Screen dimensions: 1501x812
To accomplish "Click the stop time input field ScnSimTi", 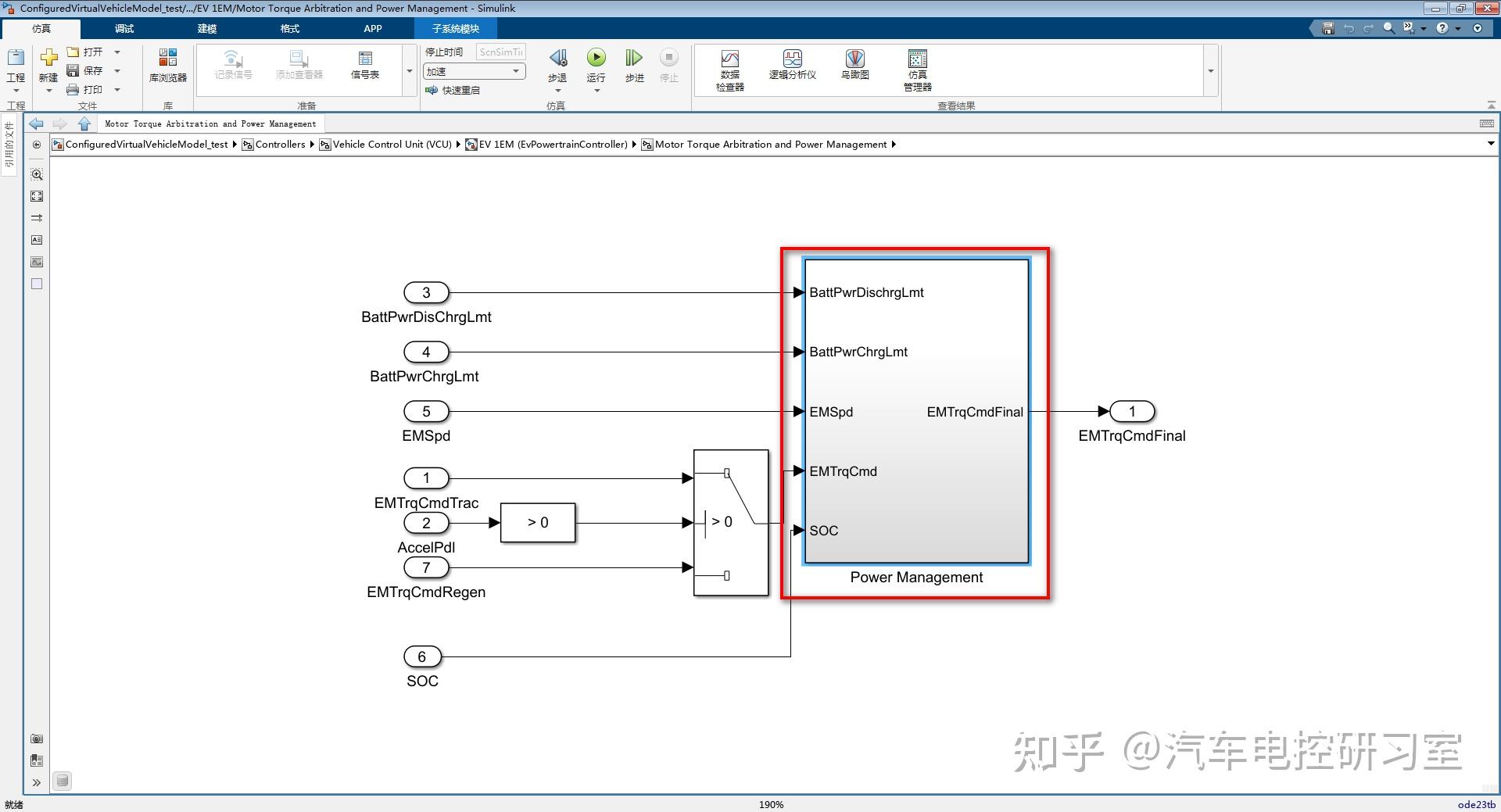I will pyautogui.click(x=500, y=52).
